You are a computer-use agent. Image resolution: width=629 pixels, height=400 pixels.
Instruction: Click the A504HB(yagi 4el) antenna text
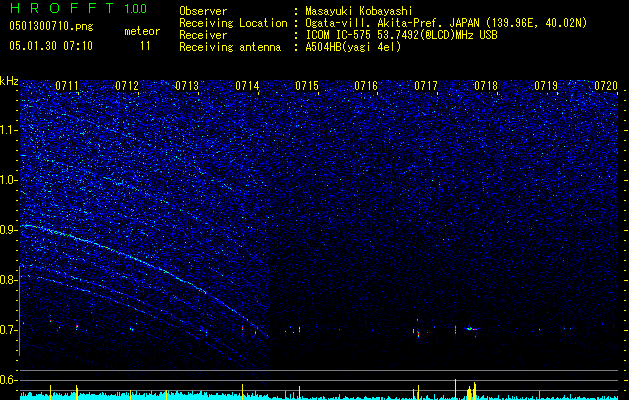coord(353,47)
